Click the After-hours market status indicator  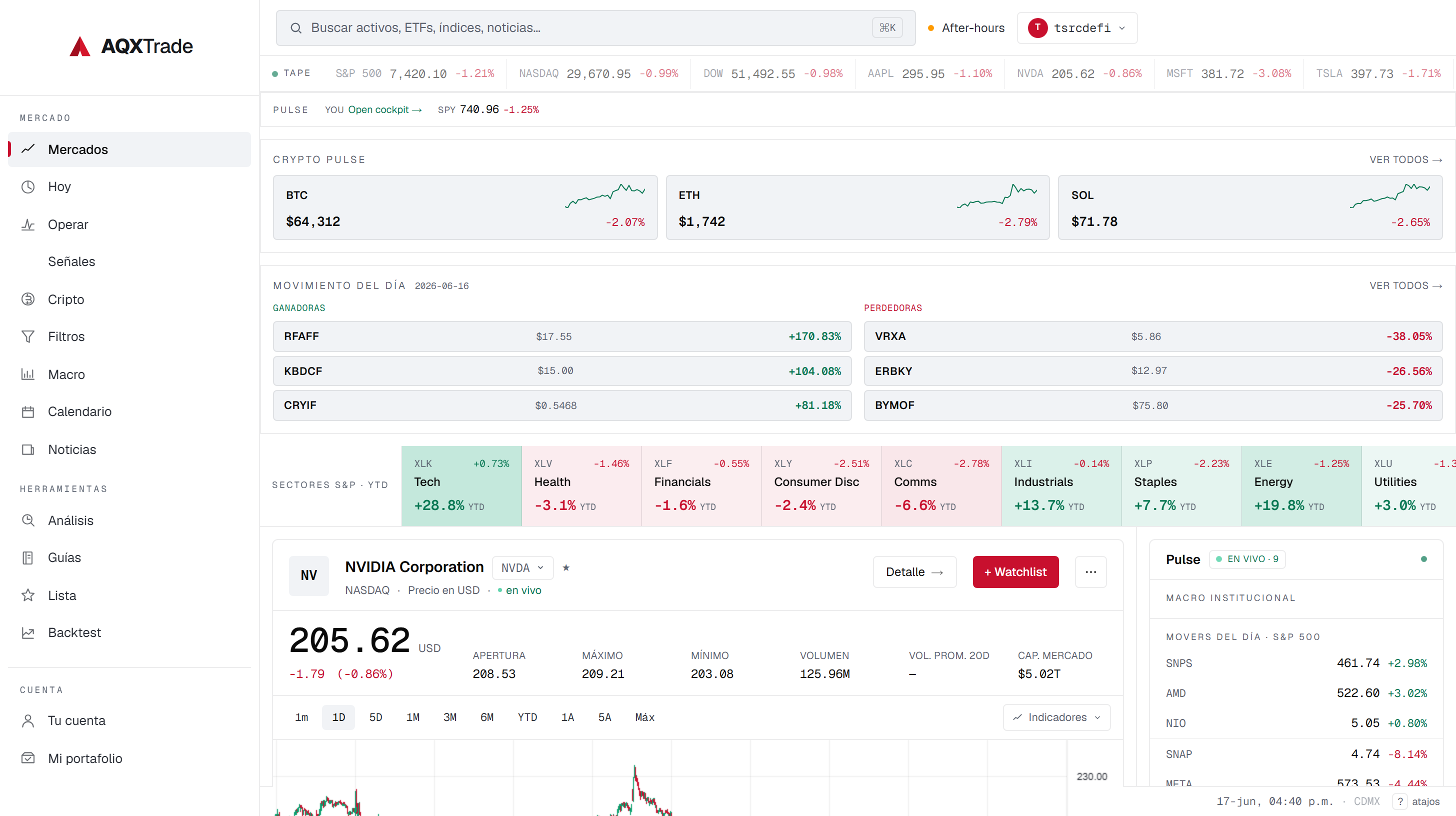coord(966,27)
